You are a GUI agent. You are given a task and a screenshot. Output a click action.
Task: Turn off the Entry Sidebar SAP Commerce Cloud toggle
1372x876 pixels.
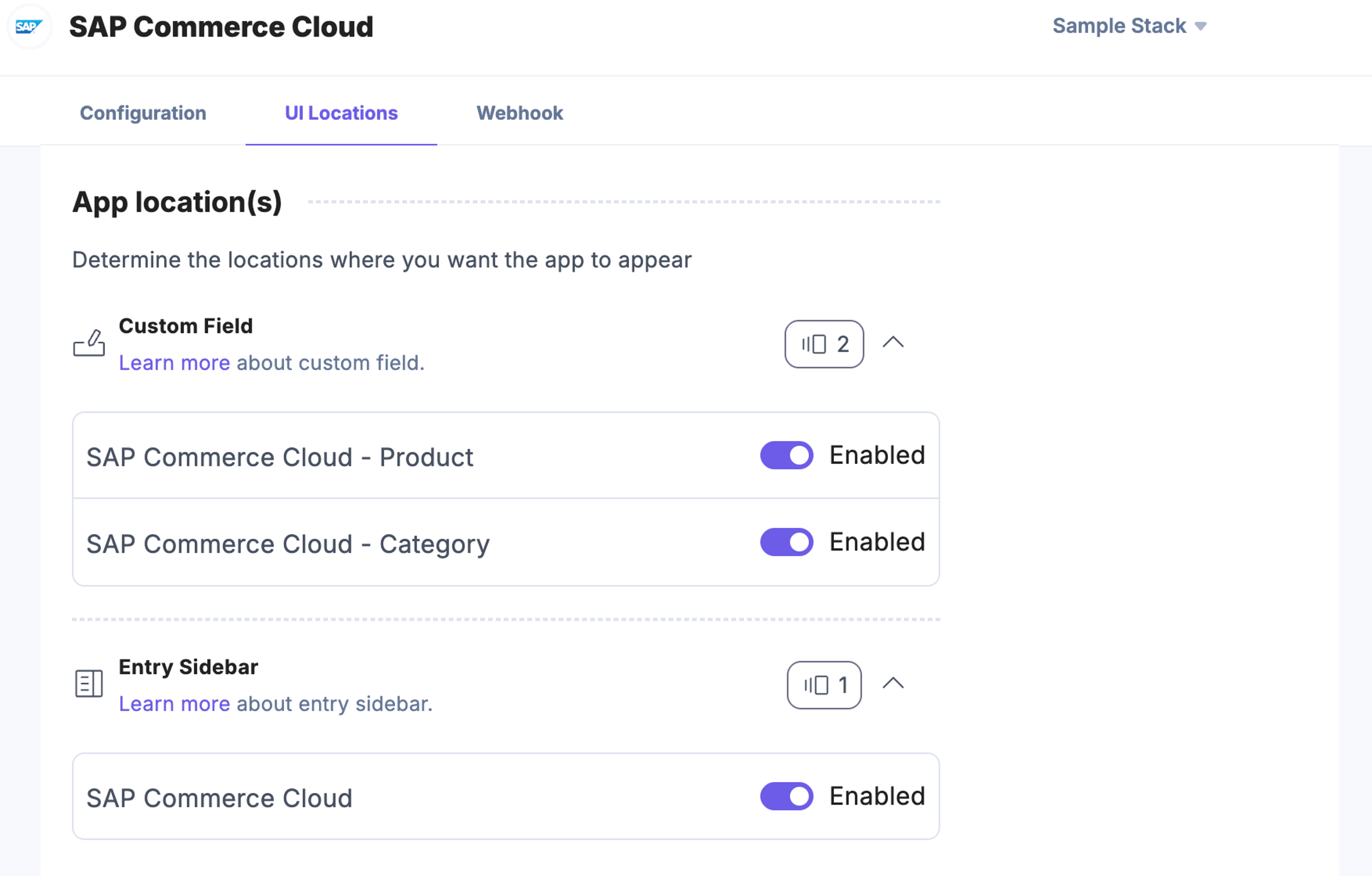tap(786, 796)
